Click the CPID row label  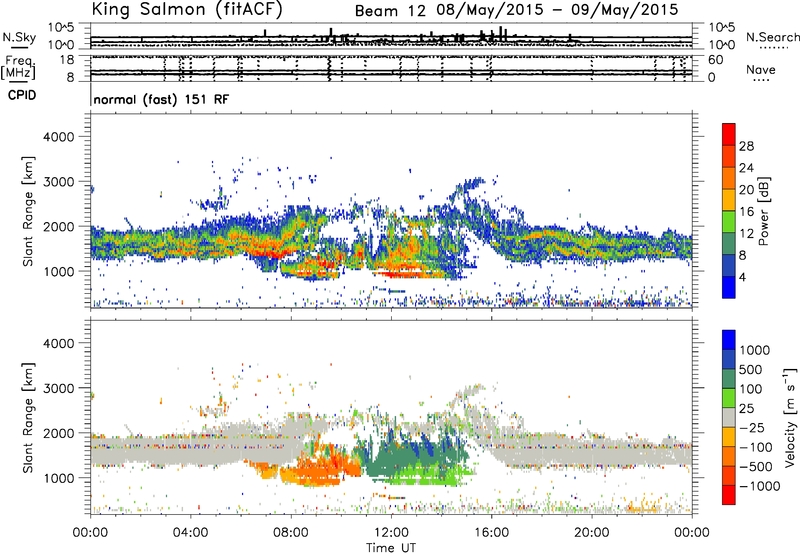22,95
